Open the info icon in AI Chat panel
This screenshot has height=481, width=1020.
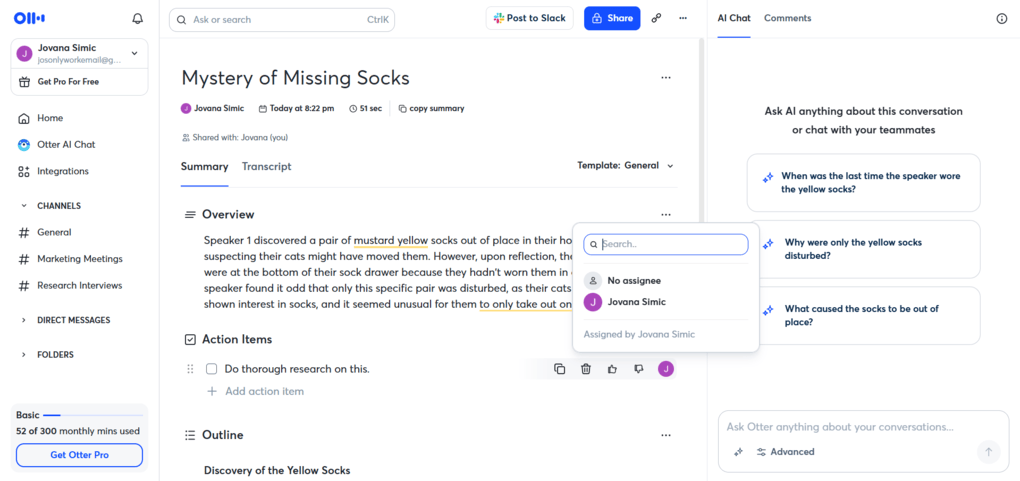point(1002,19)
